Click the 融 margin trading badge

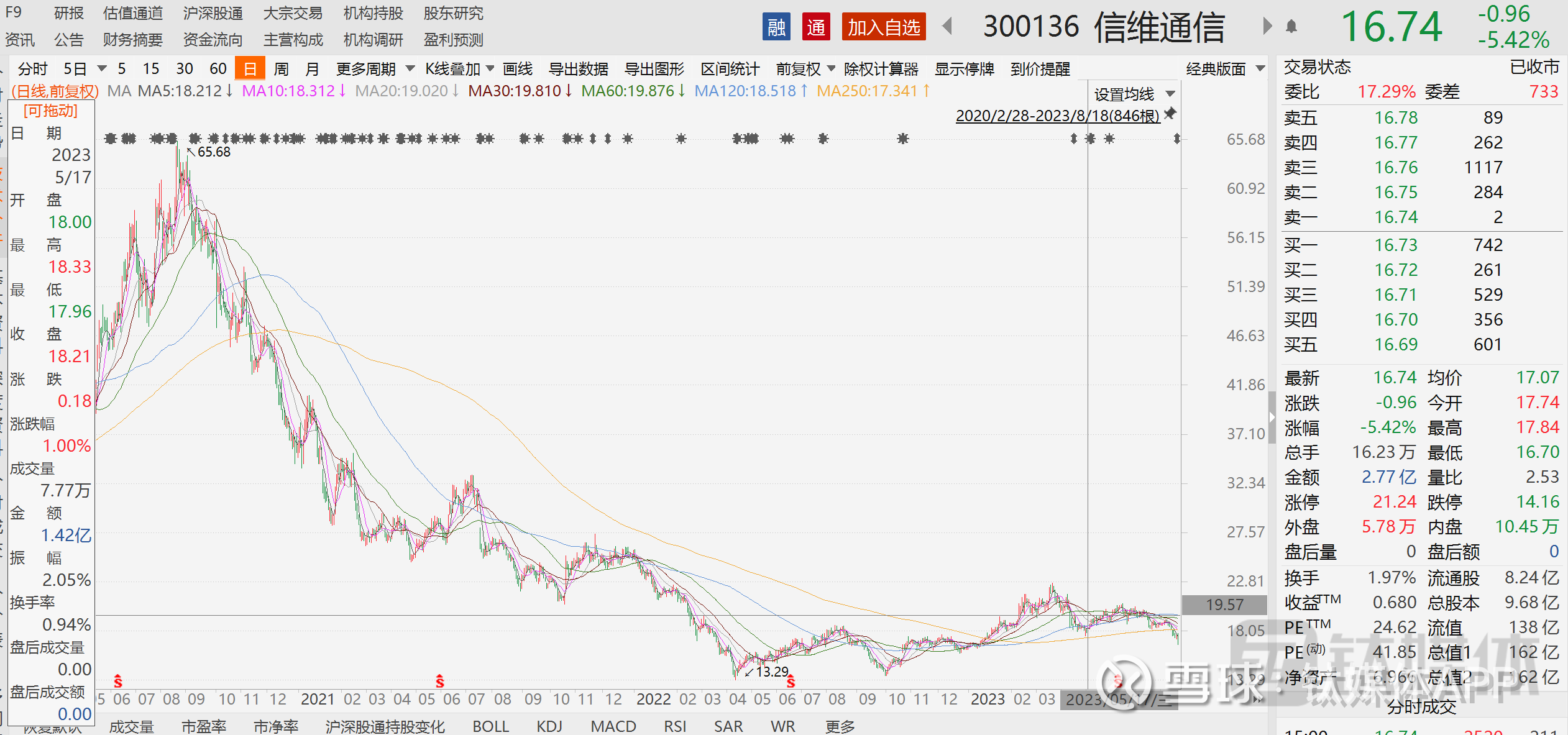pyautogui.click(x=776, y=27)
